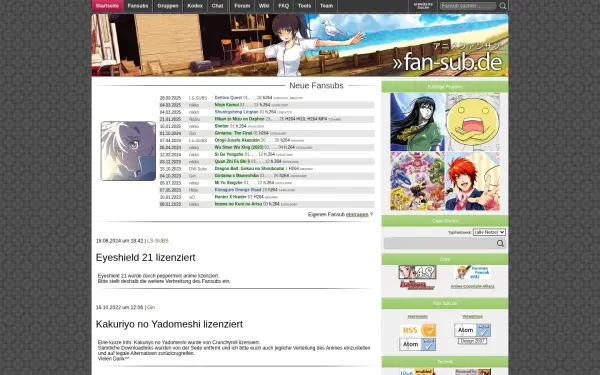Image resolution: width=600 pixels, height=375 pixels.
Task: Click the Impressum link
Action: [x=417, y=316]
